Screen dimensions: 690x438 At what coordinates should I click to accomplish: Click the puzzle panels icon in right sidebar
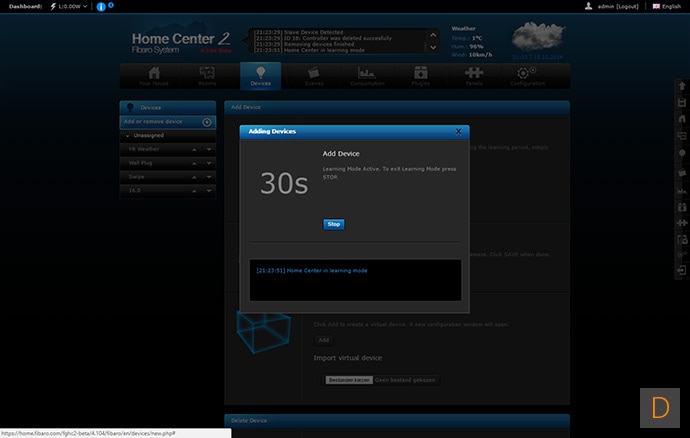tap(682, 223)
